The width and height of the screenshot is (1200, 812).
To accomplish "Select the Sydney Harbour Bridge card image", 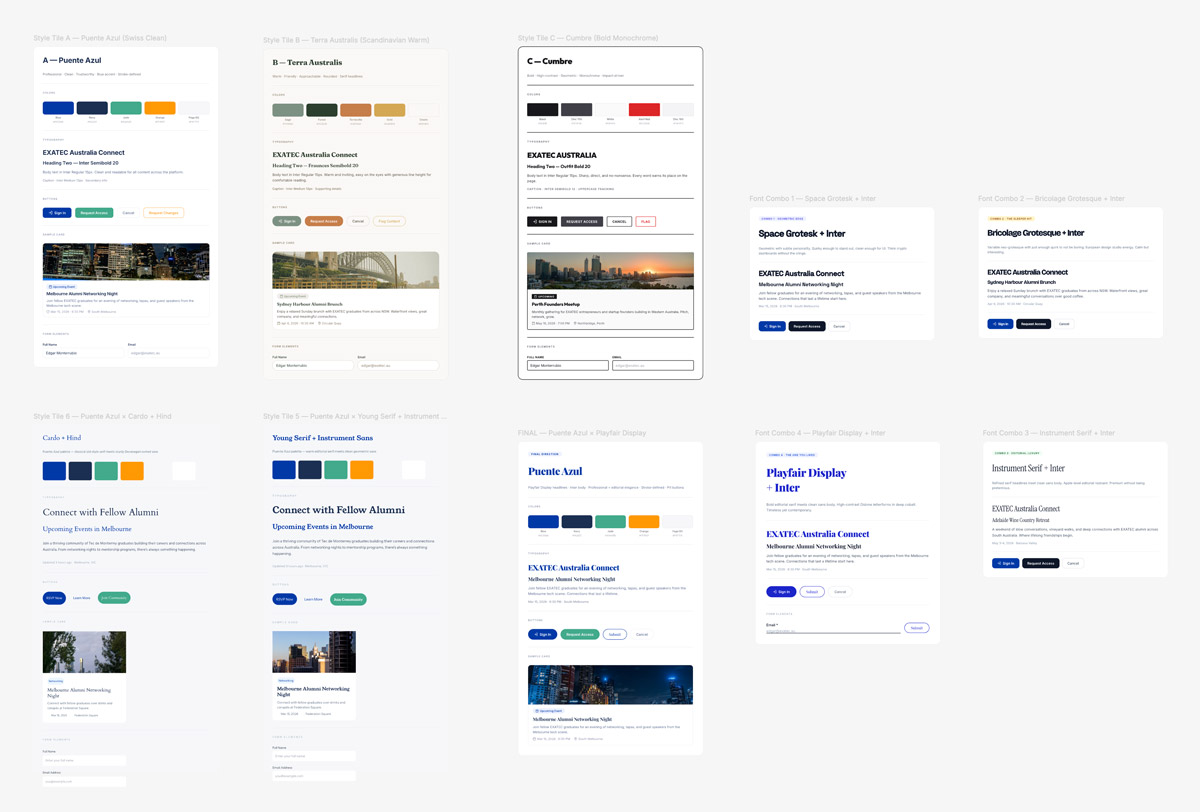I will [355, 270].
